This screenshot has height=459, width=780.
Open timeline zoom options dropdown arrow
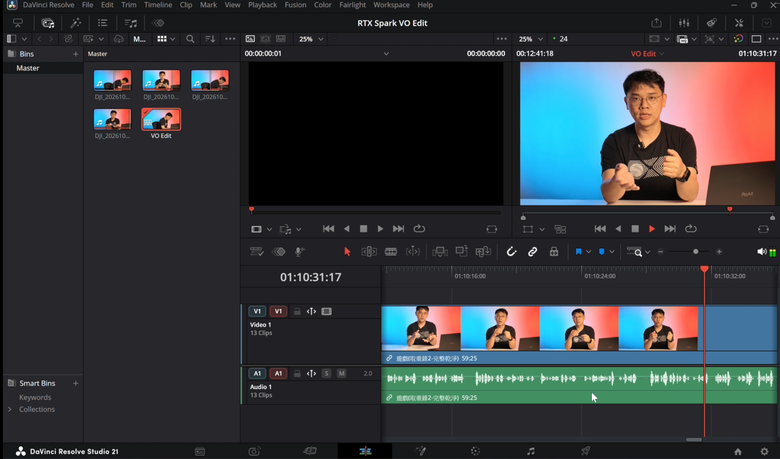point(647,252)
